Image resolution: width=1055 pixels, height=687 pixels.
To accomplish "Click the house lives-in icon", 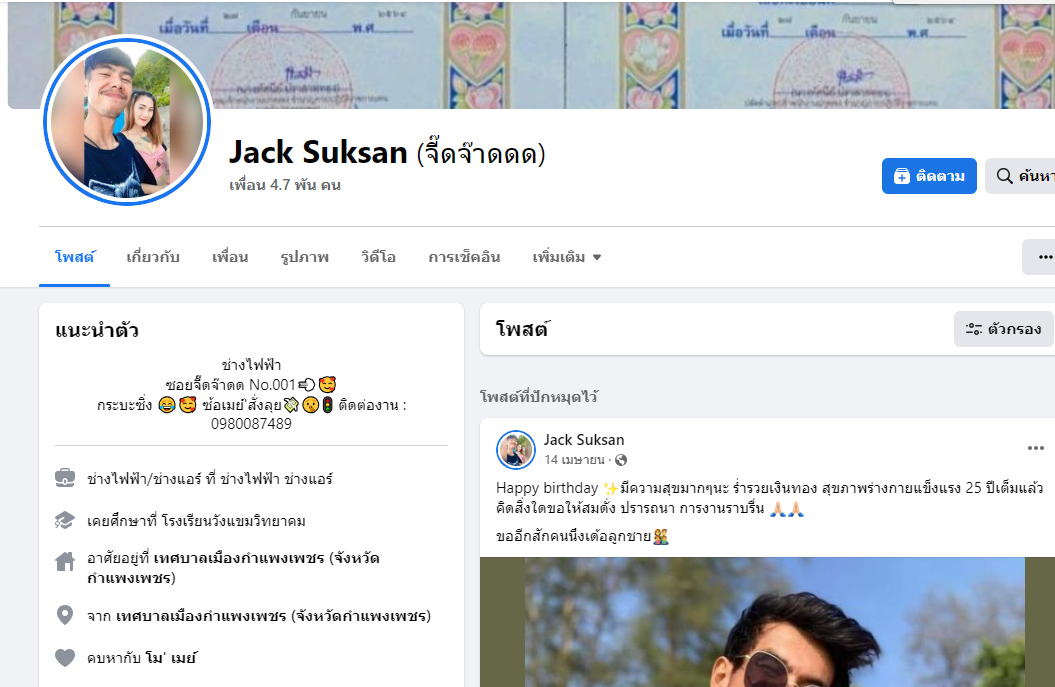I will click(65, 561).
